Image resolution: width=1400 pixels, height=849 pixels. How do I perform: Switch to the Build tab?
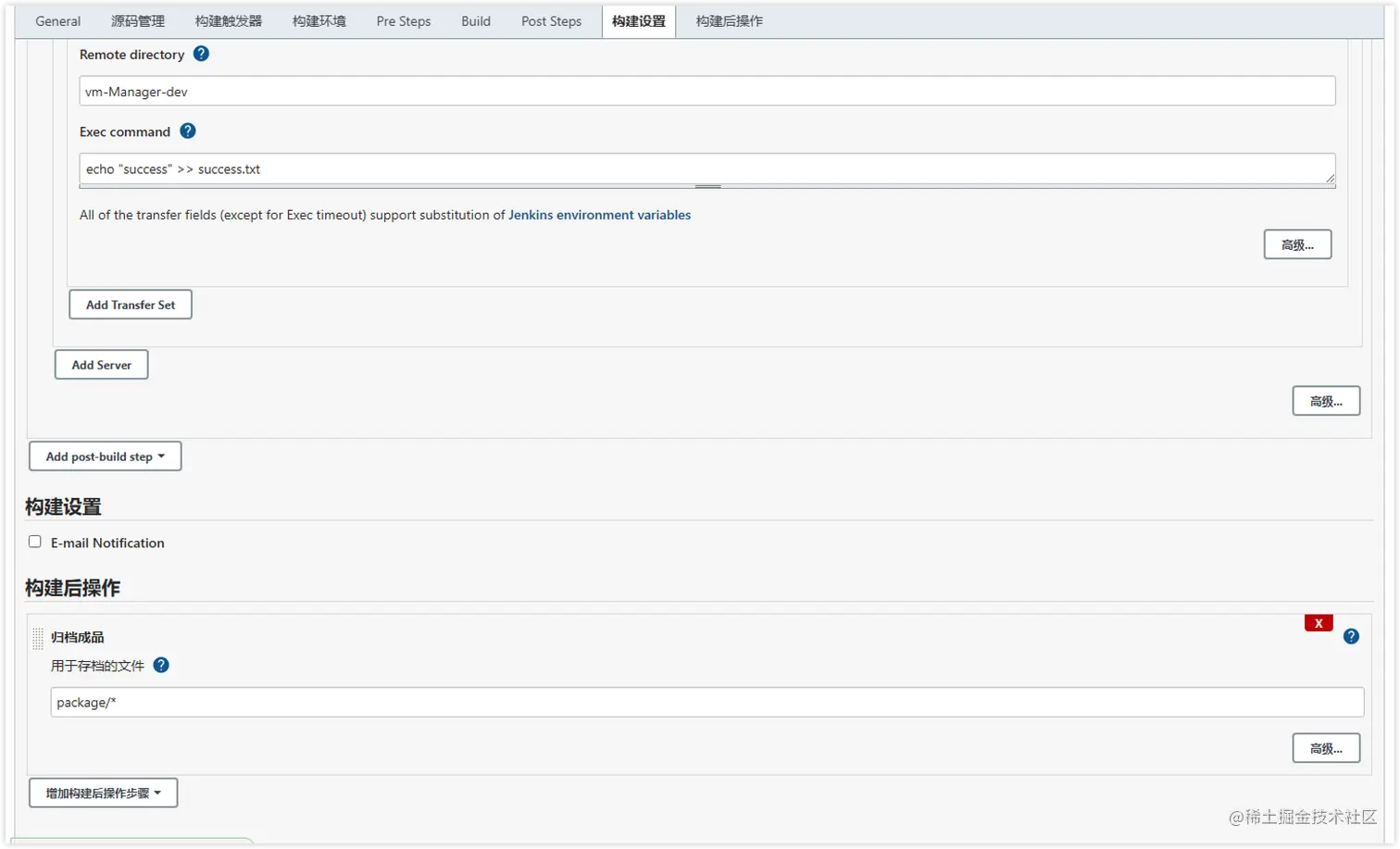pos(476,21)
